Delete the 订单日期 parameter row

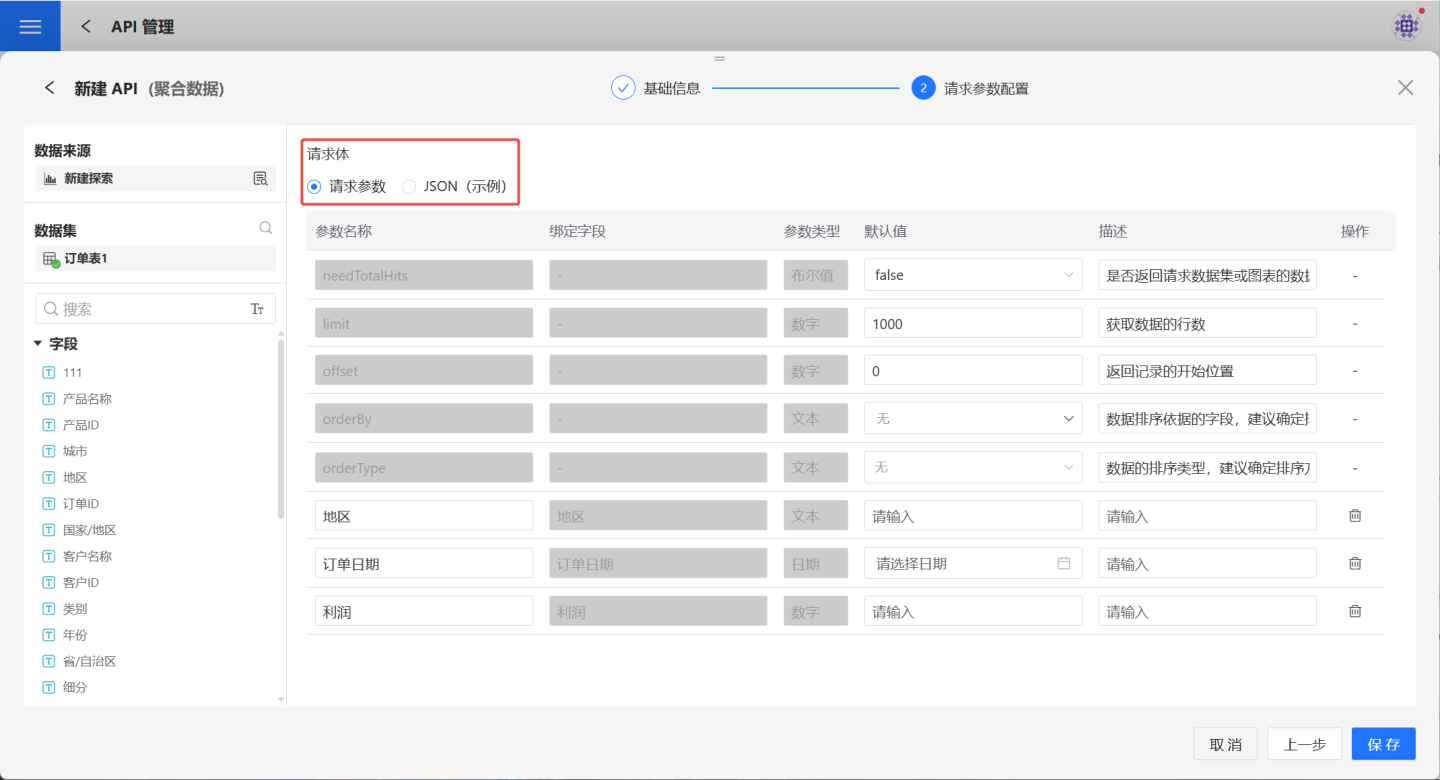[x=1355, y=564]
